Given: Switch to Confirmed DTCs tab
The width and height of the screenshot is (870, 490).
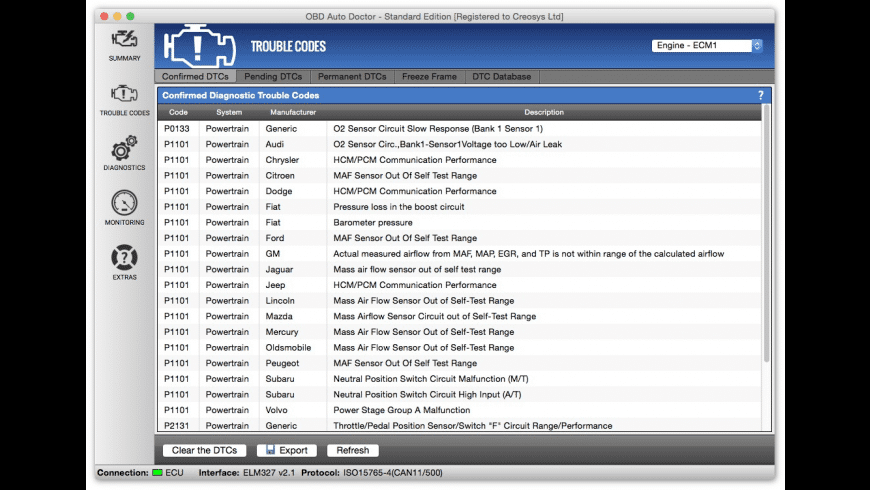Looking at the screenshot, I should tap(195, 77).
